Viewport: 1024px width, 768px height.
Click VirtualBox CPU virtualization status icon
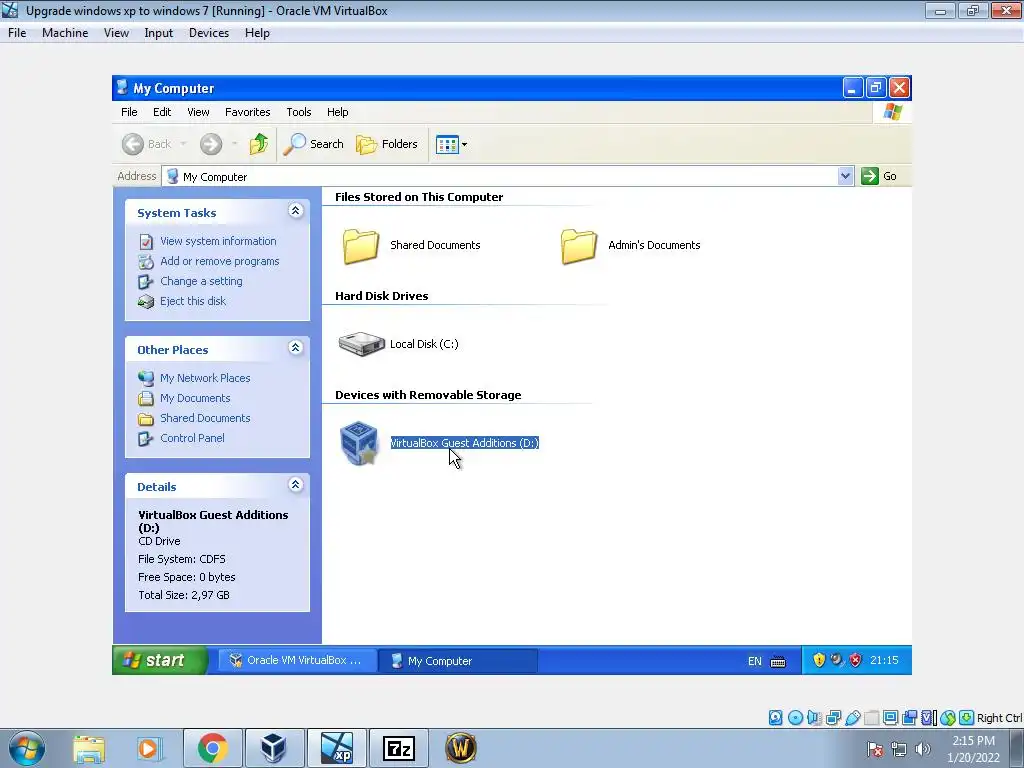coord(929,718)
